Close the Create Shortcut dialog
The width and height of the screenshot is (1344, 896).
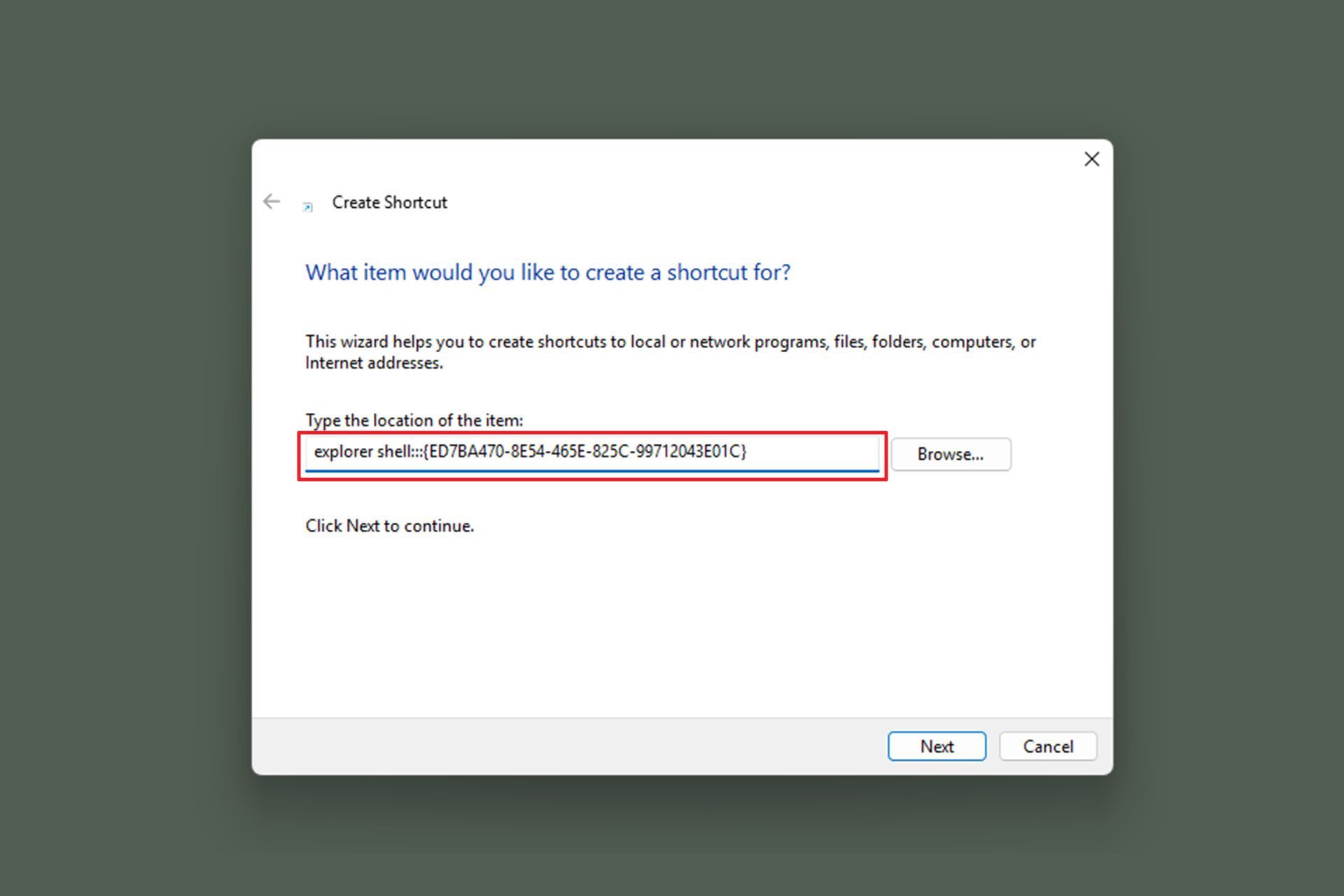1091,160
